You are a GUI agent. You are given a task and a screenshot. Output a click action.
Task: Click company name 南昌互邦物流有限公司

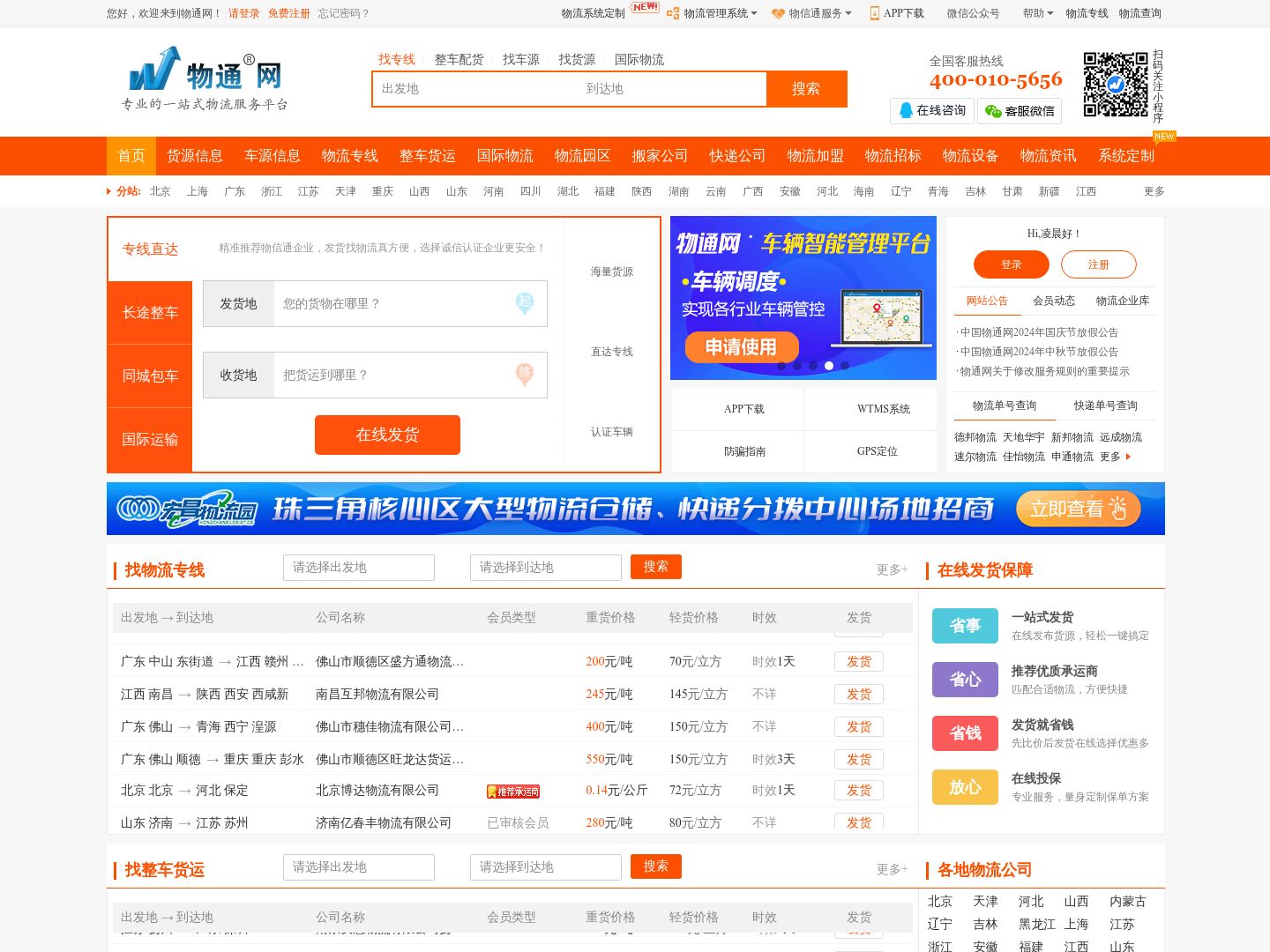click(x=377, y=695)
